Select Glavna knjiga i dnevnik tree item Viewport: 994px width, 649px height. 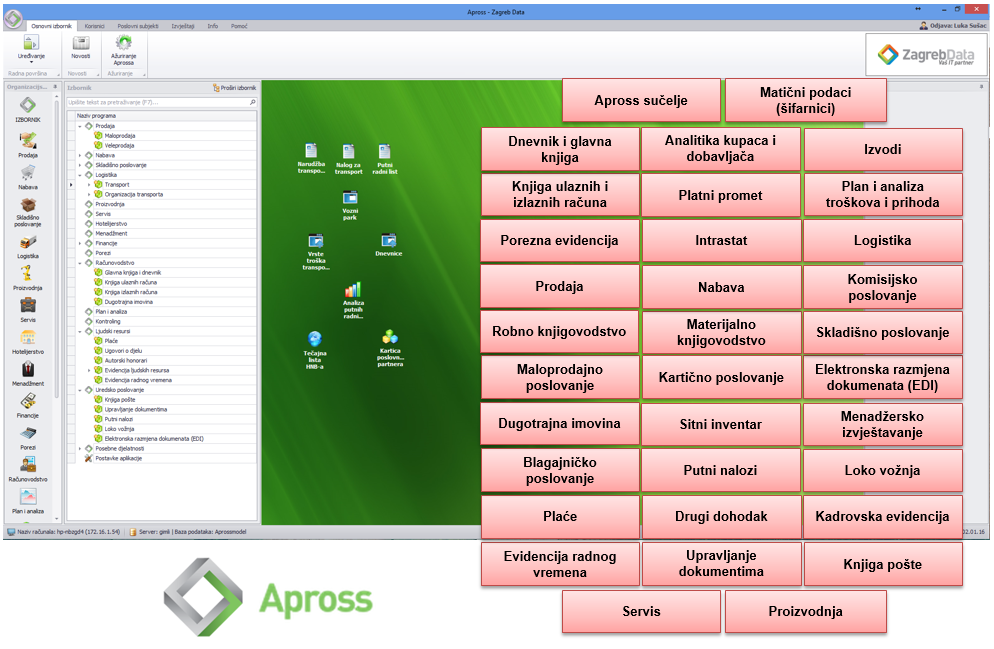coord(132,273)
